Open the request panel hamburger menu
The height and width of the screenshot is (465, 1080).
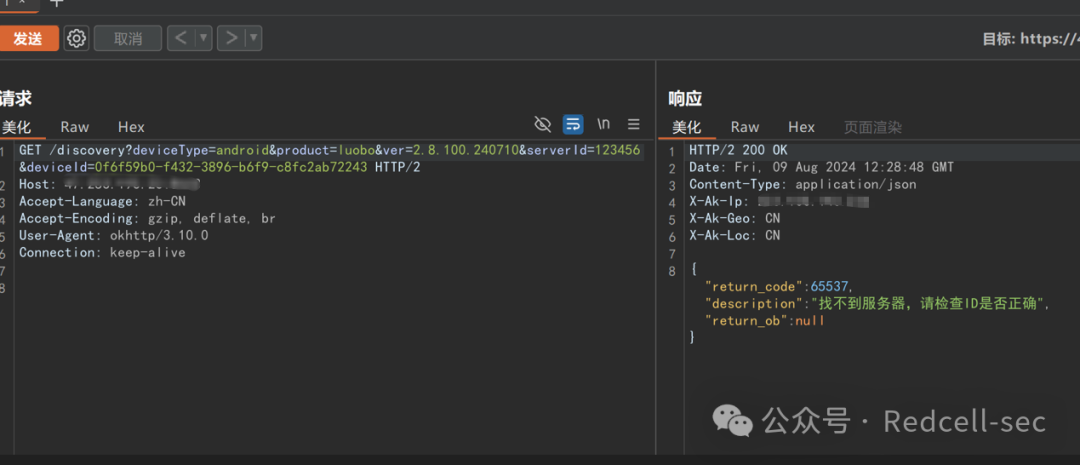(633, 124)
